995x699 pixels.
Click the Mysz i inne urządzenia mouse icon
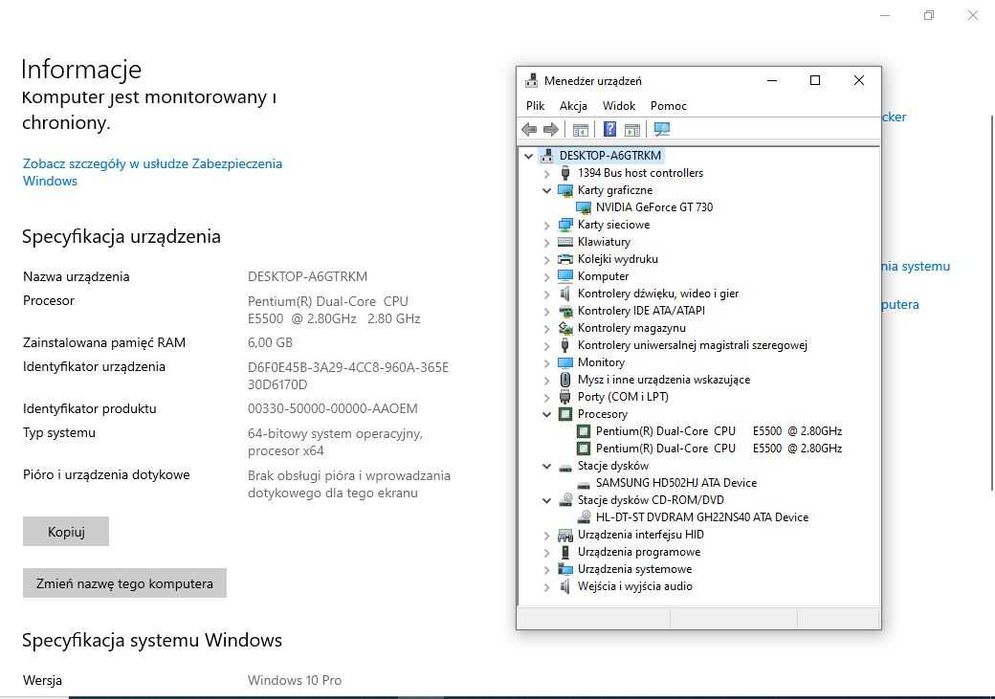coord(565,379)
